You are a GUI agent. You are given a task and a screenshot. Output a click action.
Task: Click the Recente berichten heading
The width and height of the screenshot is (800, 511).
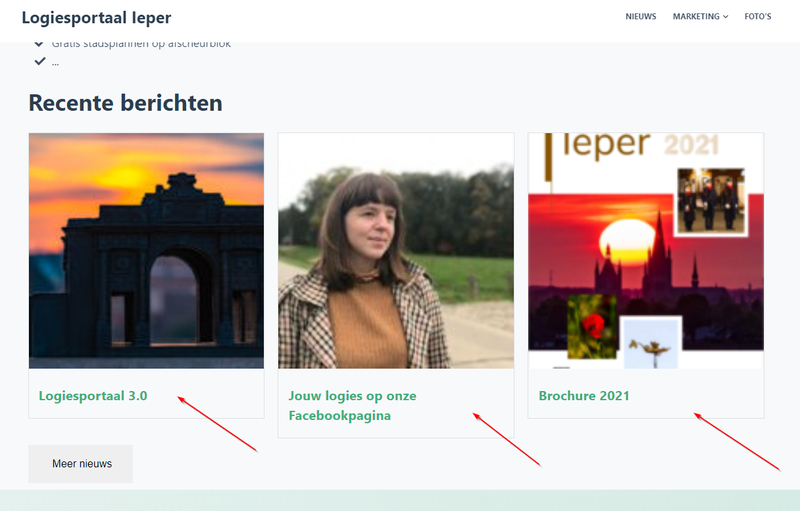[x=126, y=103]
